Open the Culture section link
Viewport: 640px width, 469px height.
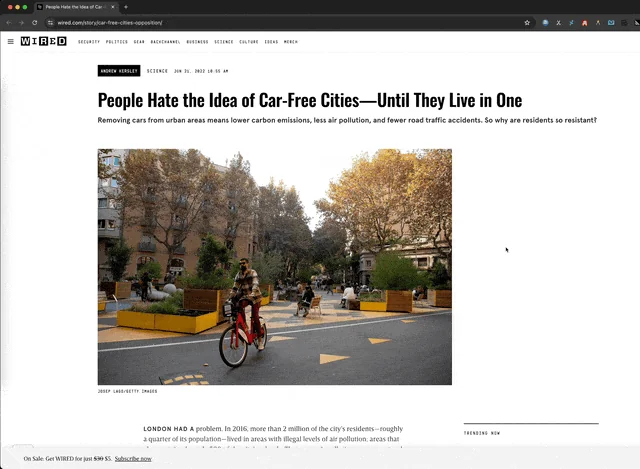(x=249, y=42)
